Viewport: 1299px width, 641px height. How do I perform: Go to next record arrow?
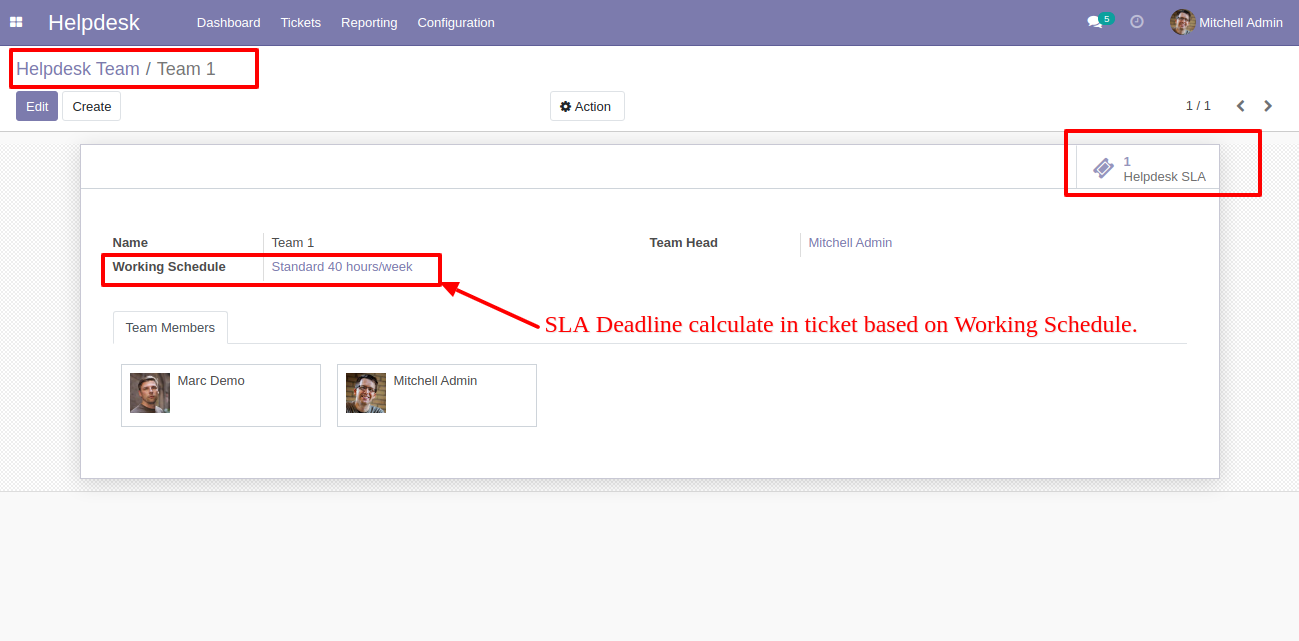(x=1268, y=106)
